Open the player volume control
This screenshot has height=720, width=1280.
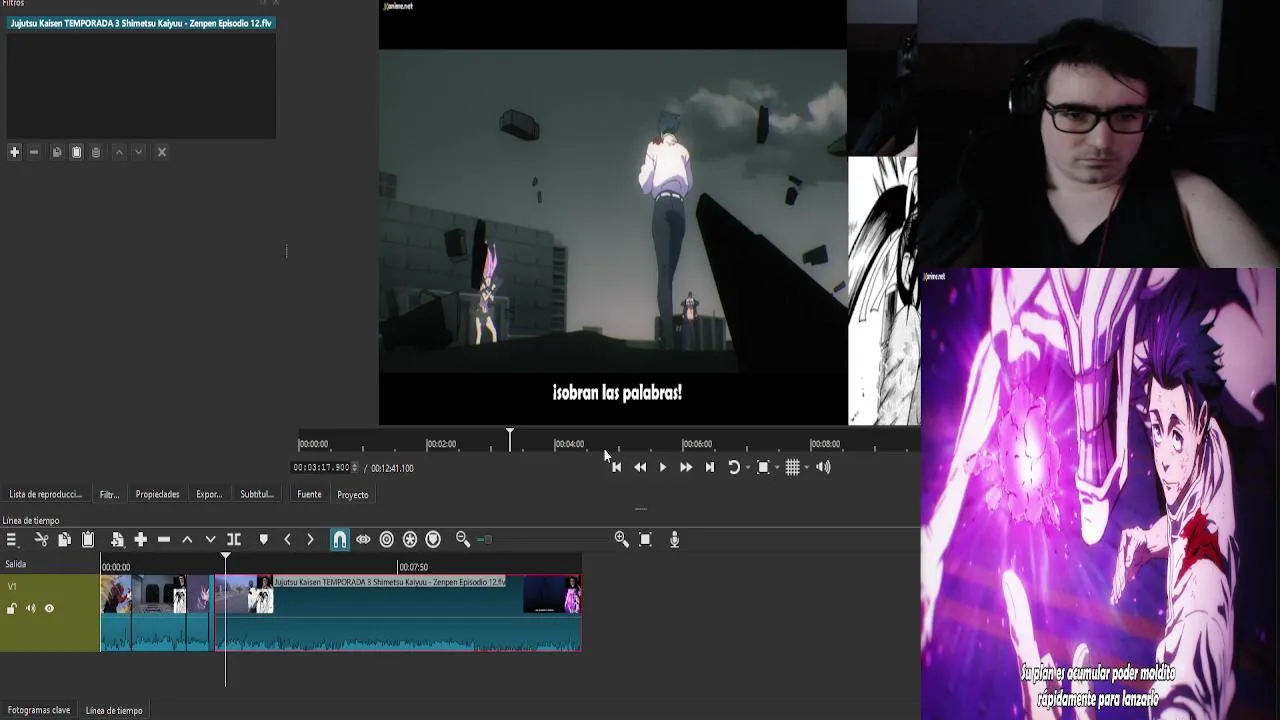pos(823,467)
